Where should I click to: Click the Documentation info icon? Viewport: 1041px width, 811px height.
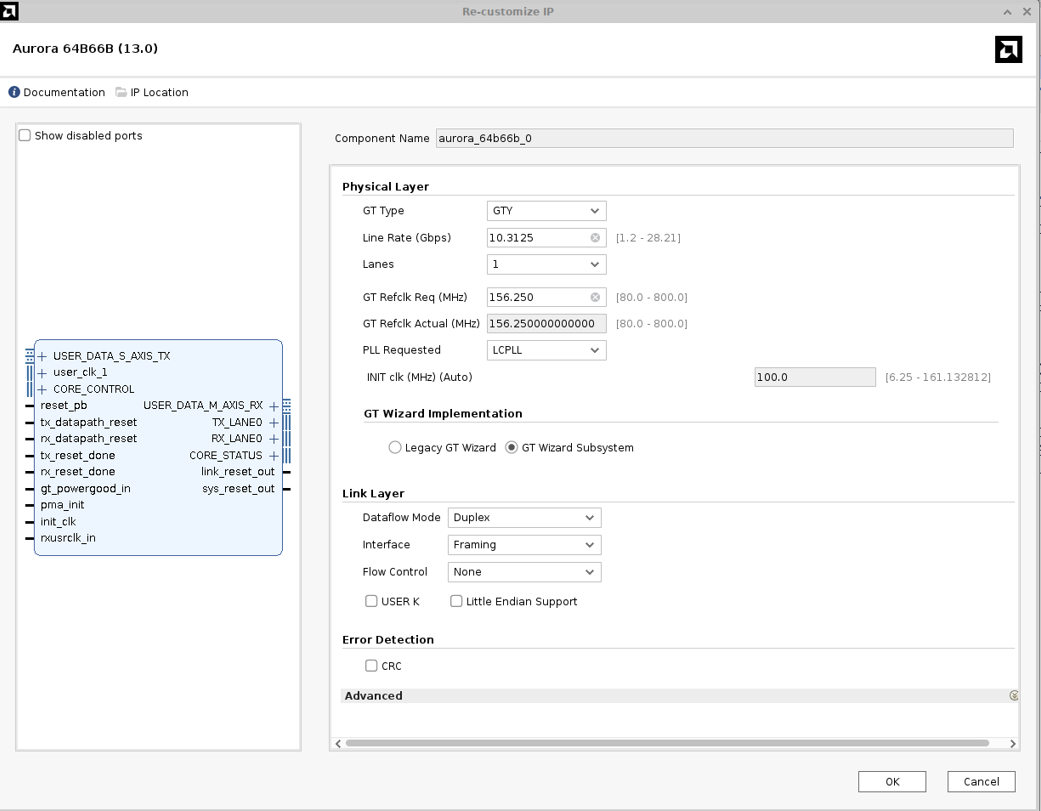pos(13,92)
